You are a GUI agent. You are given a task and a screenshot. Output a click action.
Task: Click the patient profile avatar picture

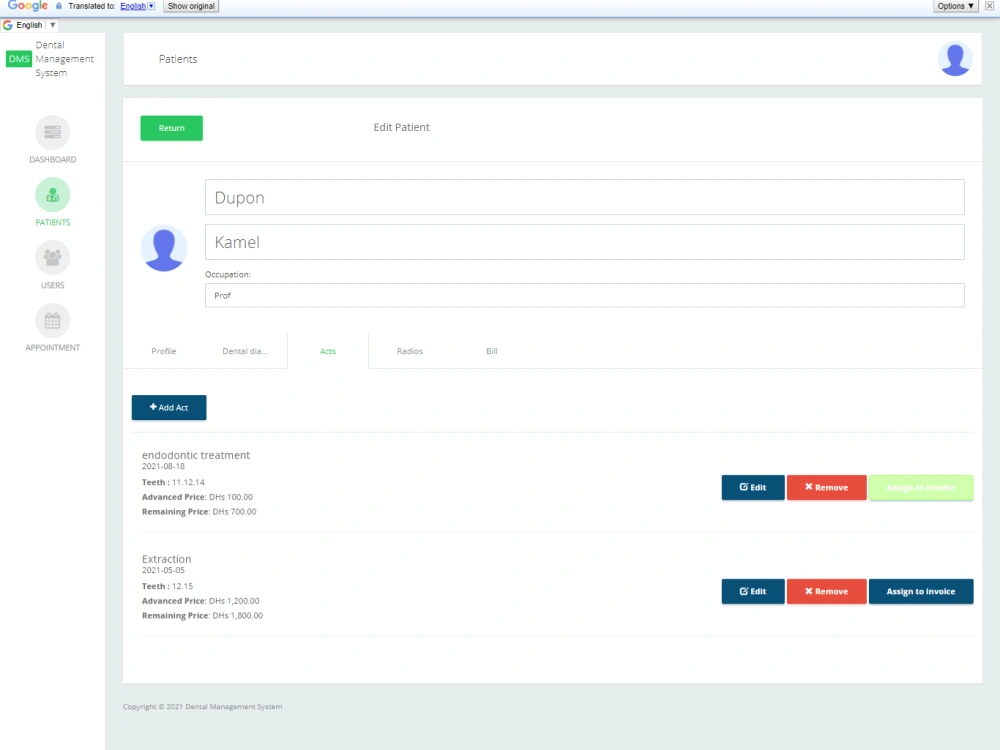coord(164,248)
